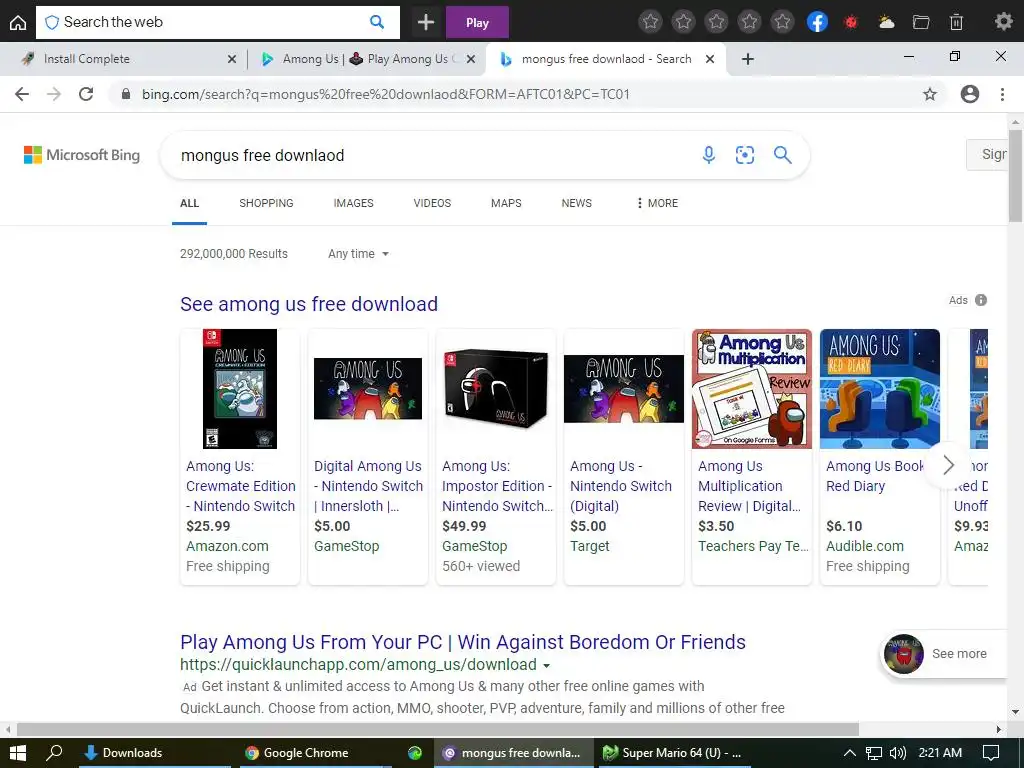The width and height of the screenshot is (1024, 768).
Task: Click the first star favorite slot
Action: 650,22
